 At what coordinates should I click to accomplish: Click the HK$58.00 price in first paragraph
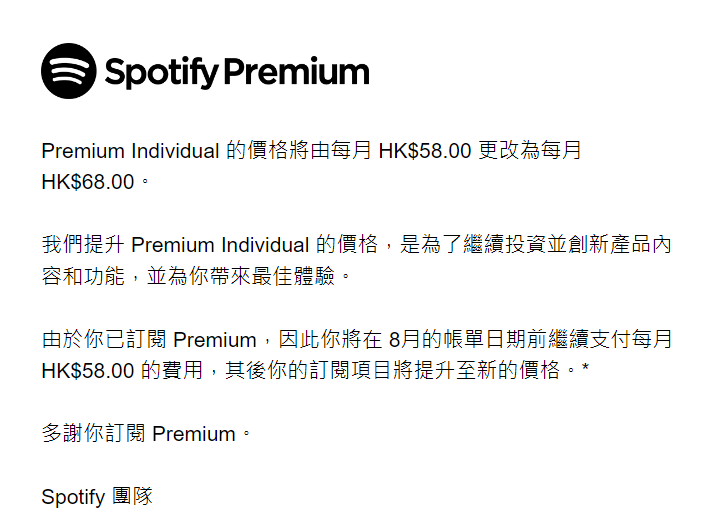[x=425, y=151]
